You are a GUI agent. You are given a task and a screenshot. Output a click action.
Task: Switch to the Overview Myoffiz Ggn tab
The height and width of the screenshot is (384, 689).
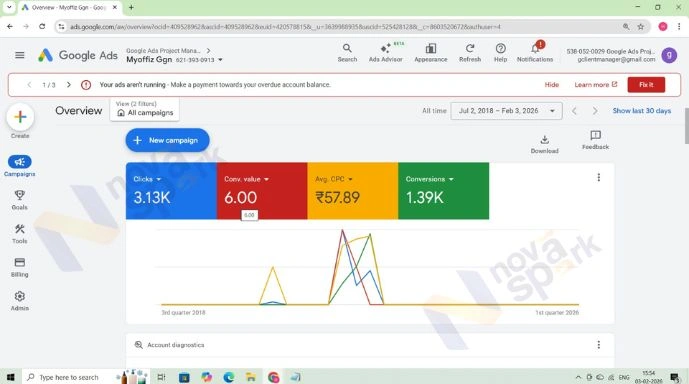coord(69,7)
